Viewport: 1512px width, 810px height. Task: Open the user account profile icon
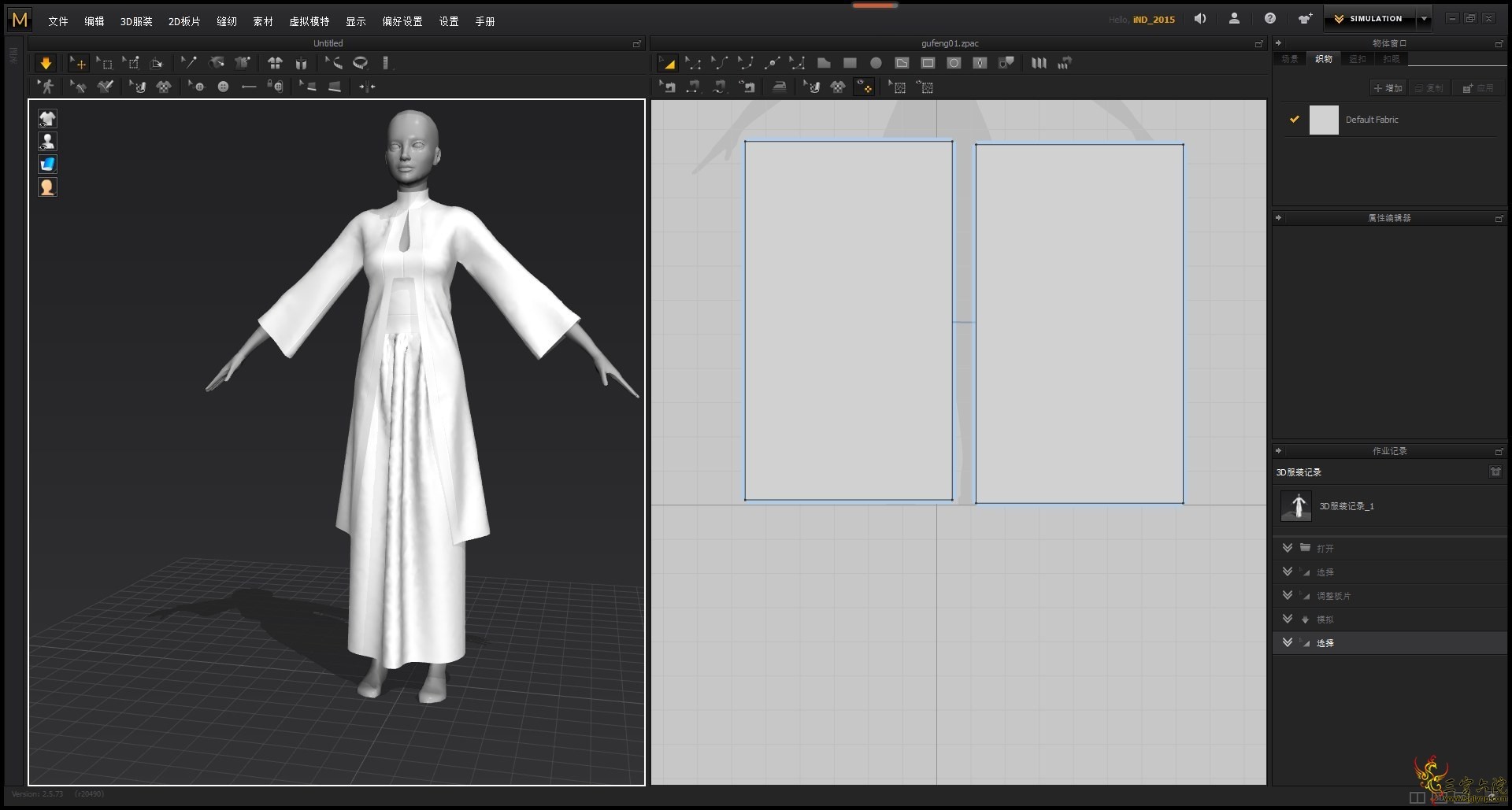[x=1235, y=19]
